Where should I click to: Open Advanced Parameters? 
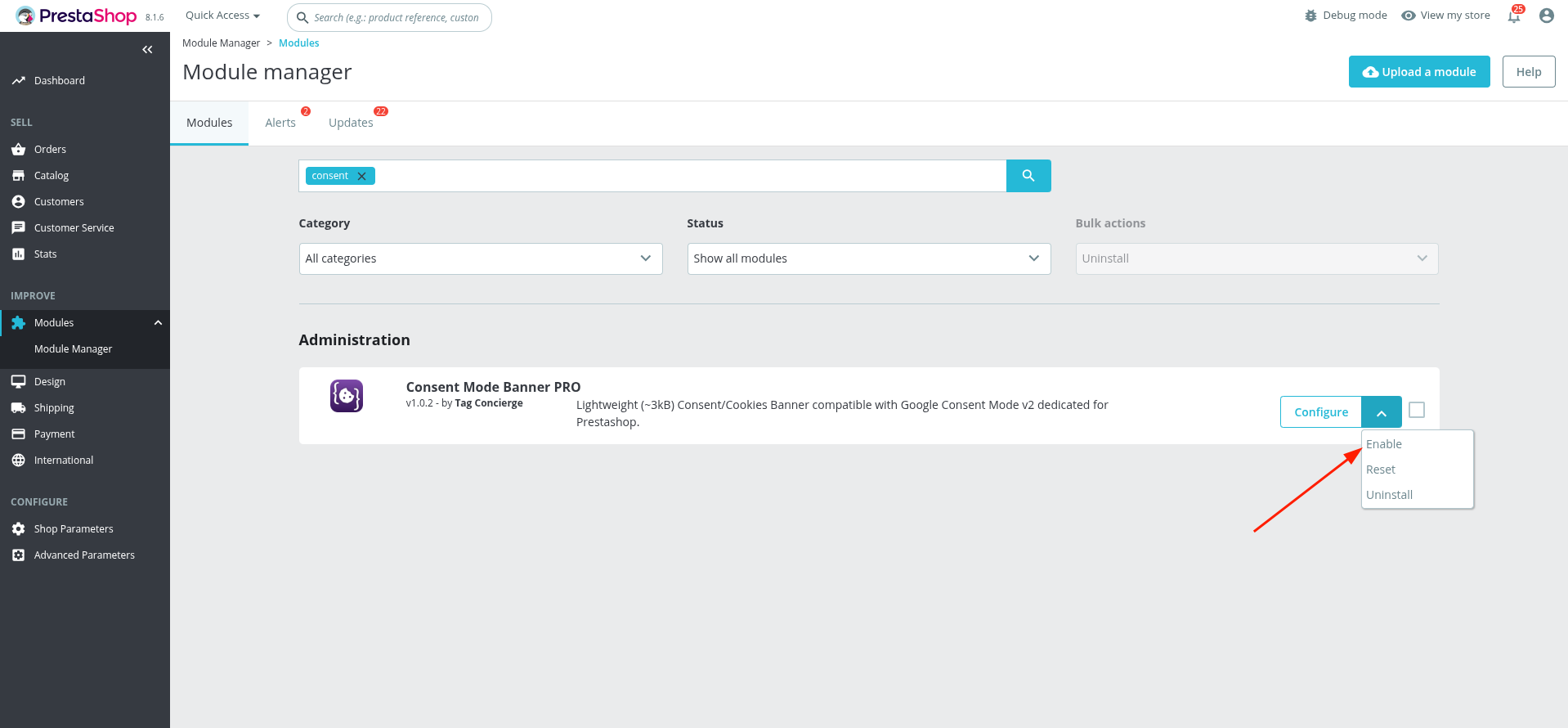click(84, 555)
